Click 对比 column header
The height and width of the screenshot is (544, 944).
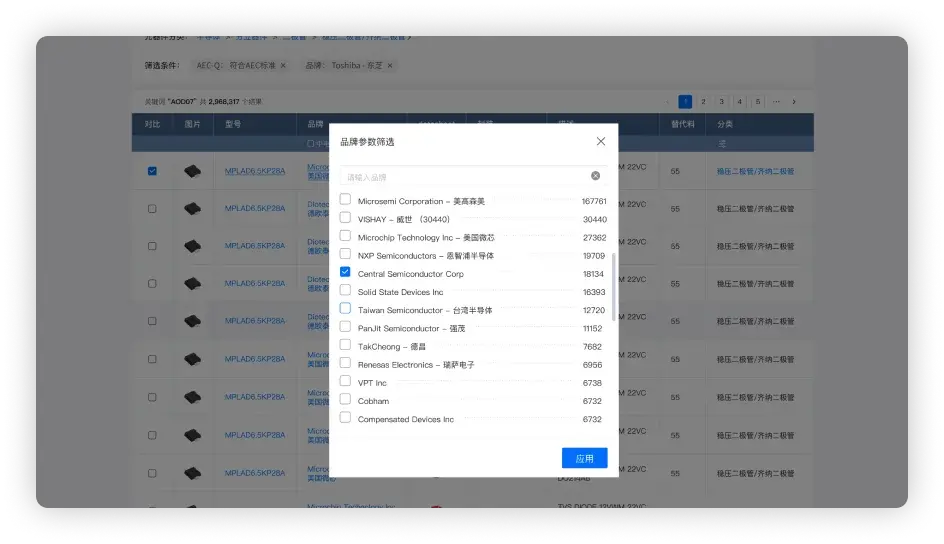(x=152, y=124)
